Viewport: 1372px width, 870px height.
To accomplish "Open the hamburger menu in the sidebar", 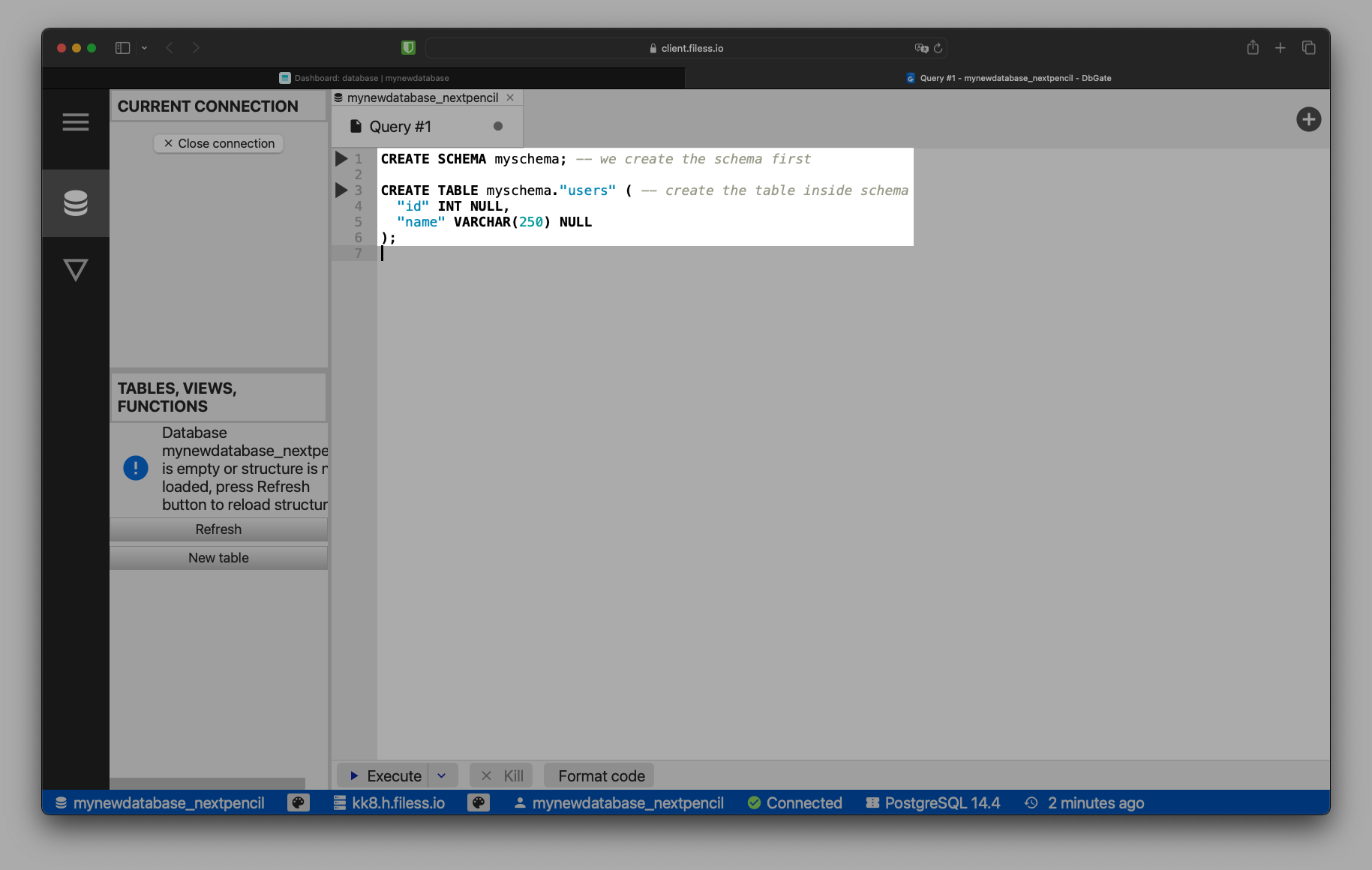I will coord(75,122).
